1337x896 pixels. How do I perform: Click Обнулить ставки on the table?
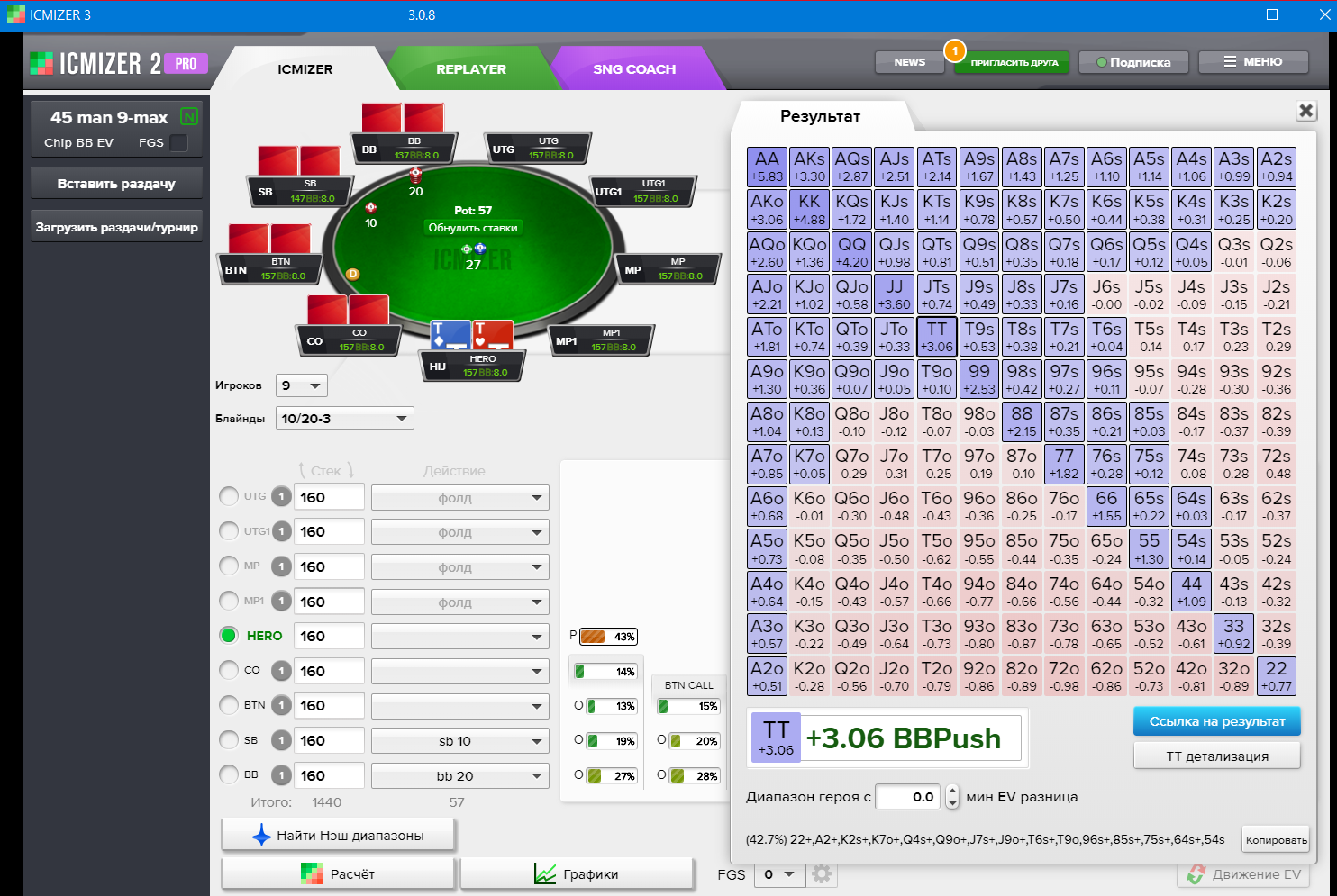[473, 228]
